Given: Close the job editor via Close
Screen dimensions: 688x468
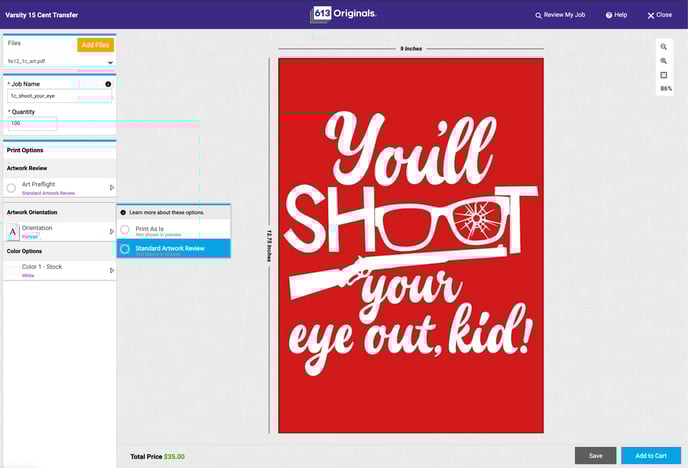Looking at the screenshot, I should coord(659,15).
